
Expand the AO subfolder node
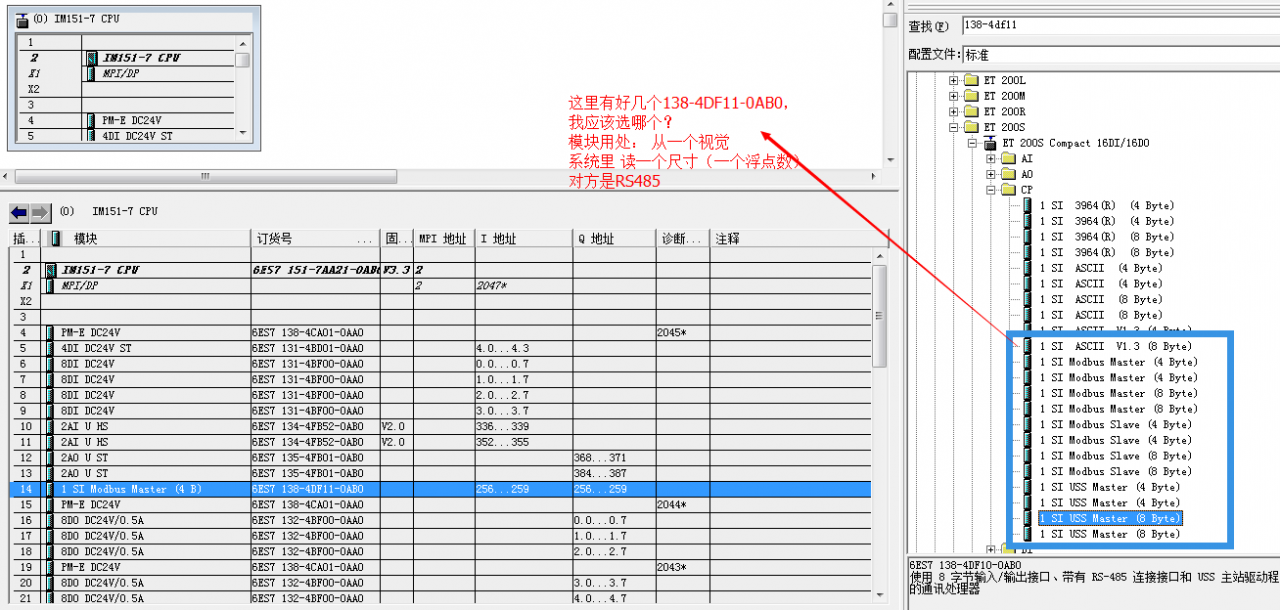(991, 175)
